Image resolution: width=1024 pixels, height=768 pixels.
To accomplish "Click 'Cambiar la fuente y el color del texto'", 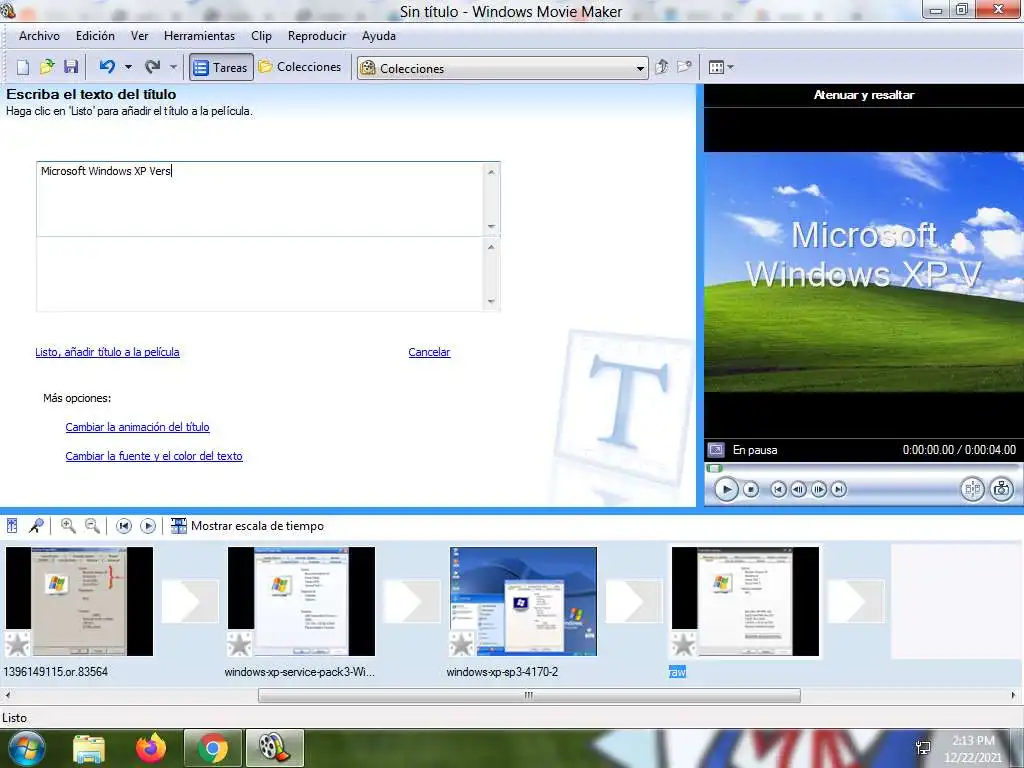I will pos(153,456).
